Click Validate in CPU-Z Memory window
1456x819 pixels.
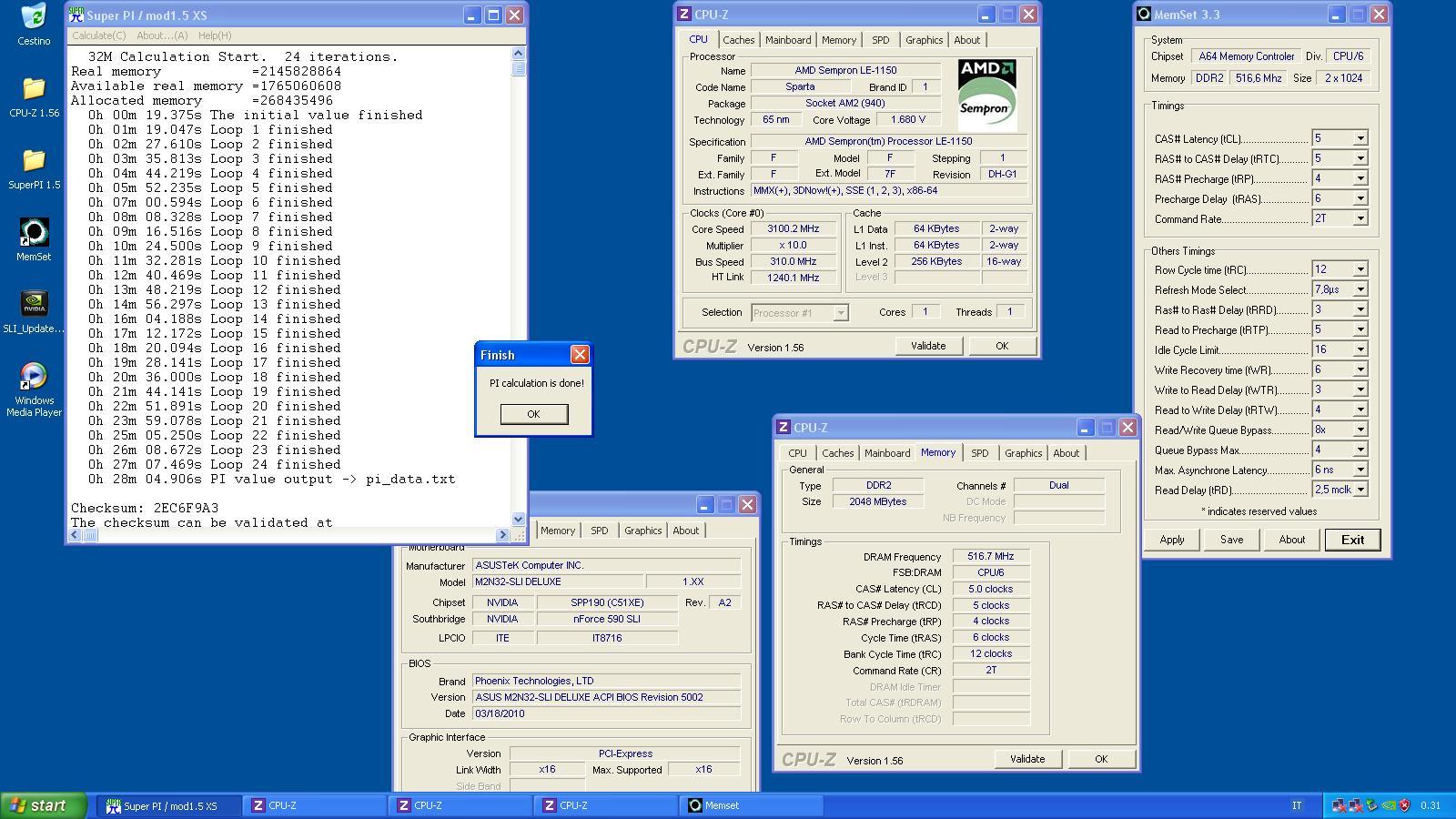tap(1027, 759)
